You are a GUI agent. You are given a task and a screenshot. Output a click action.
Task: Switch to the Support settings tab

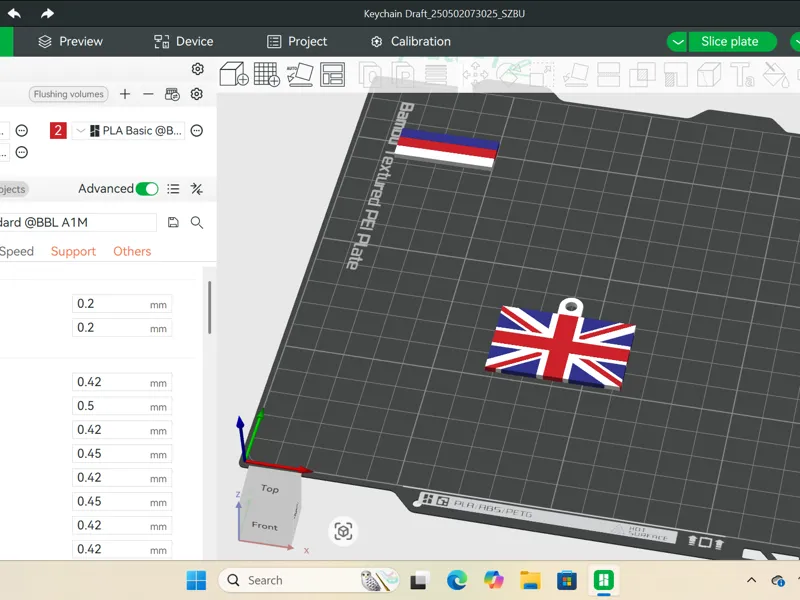[x=73, y=251]
